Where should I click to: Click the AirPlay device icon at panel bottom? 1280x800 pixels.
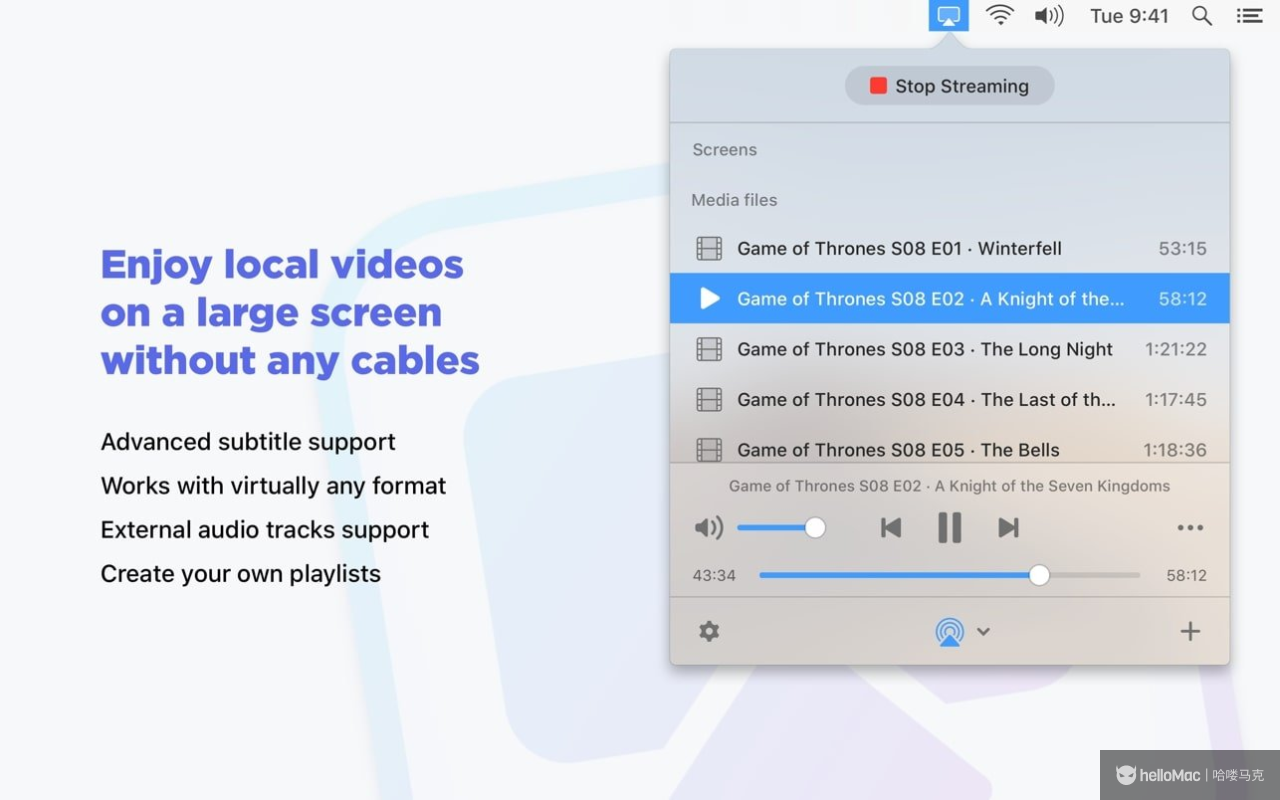(950, 631)
